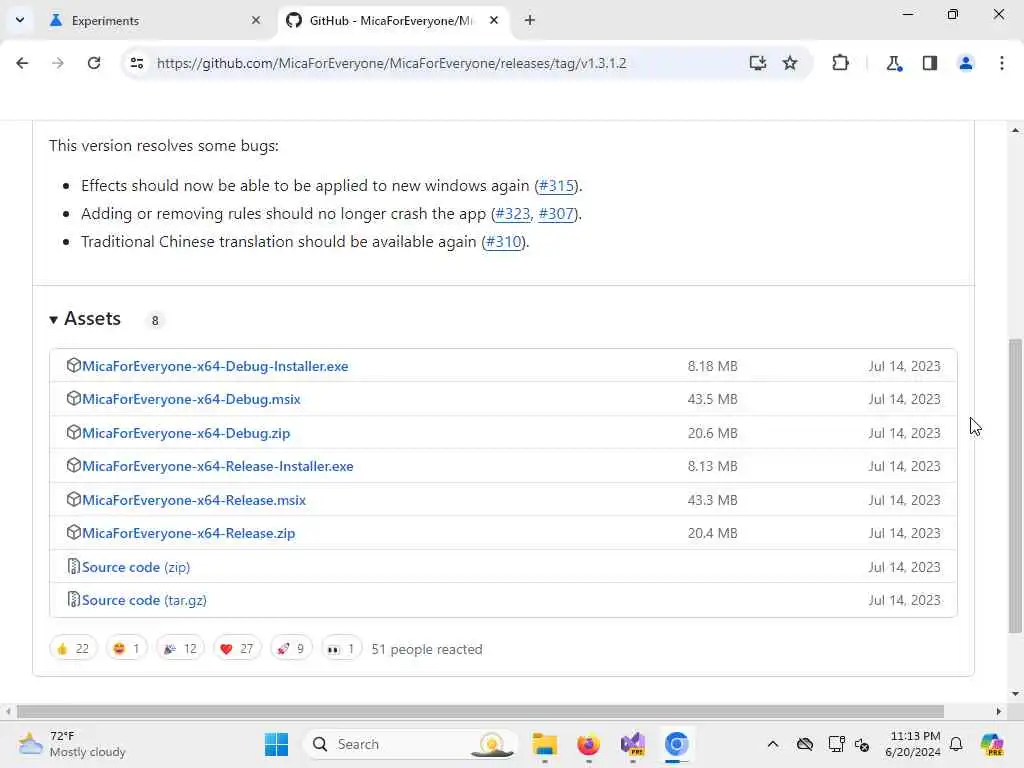Open issue #323 link

tap(513, 214)
